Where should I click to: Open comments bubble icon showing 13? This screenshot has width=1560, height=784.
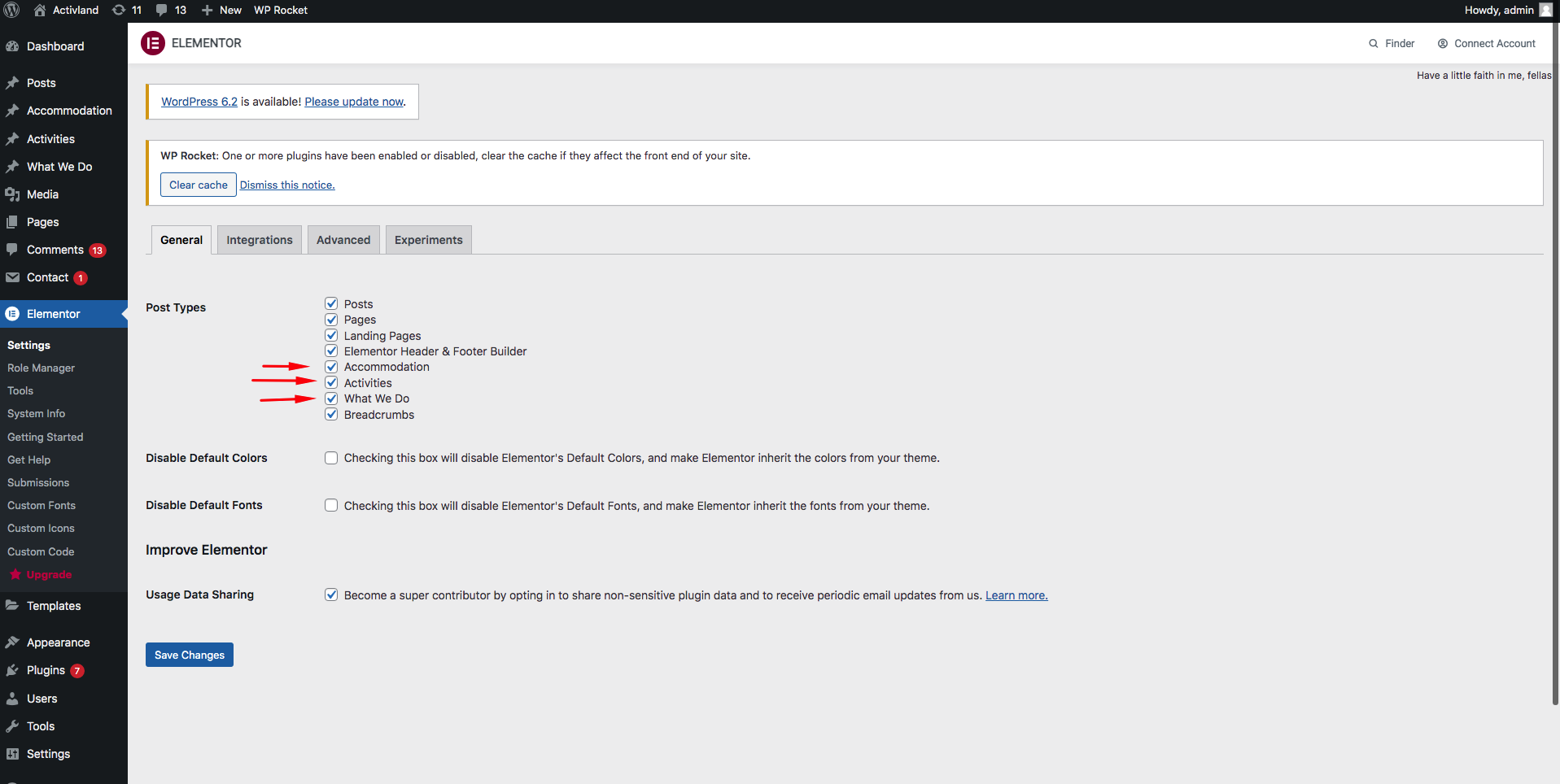pyautogui.click(x=162, y=10)
